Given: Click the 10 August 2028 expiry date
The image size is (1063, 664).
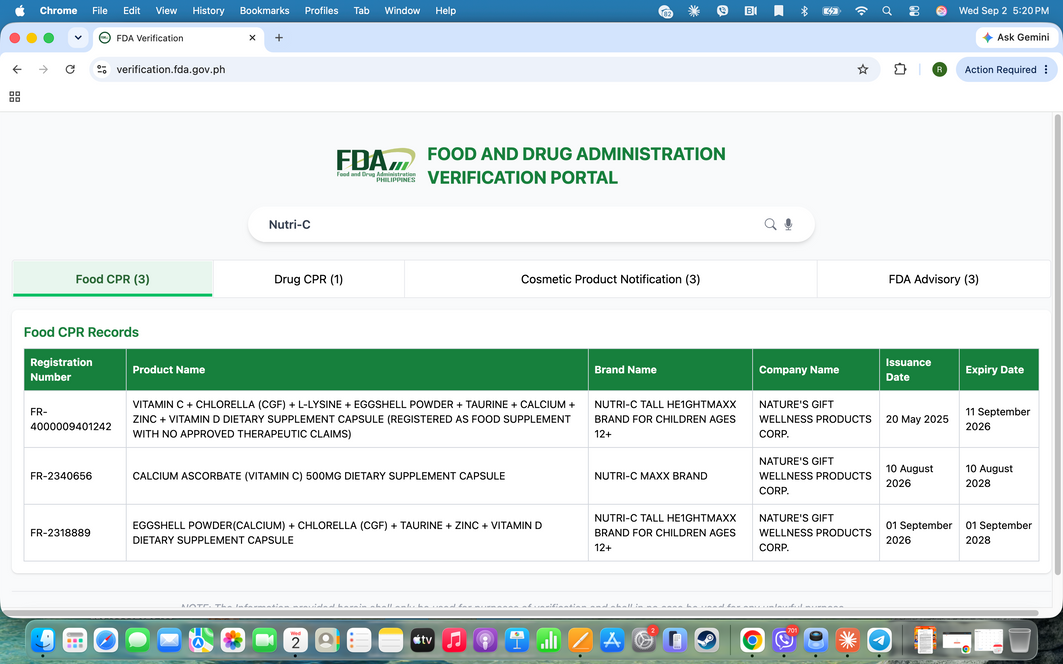Looking at the screenshot, I should pos(988,476).
